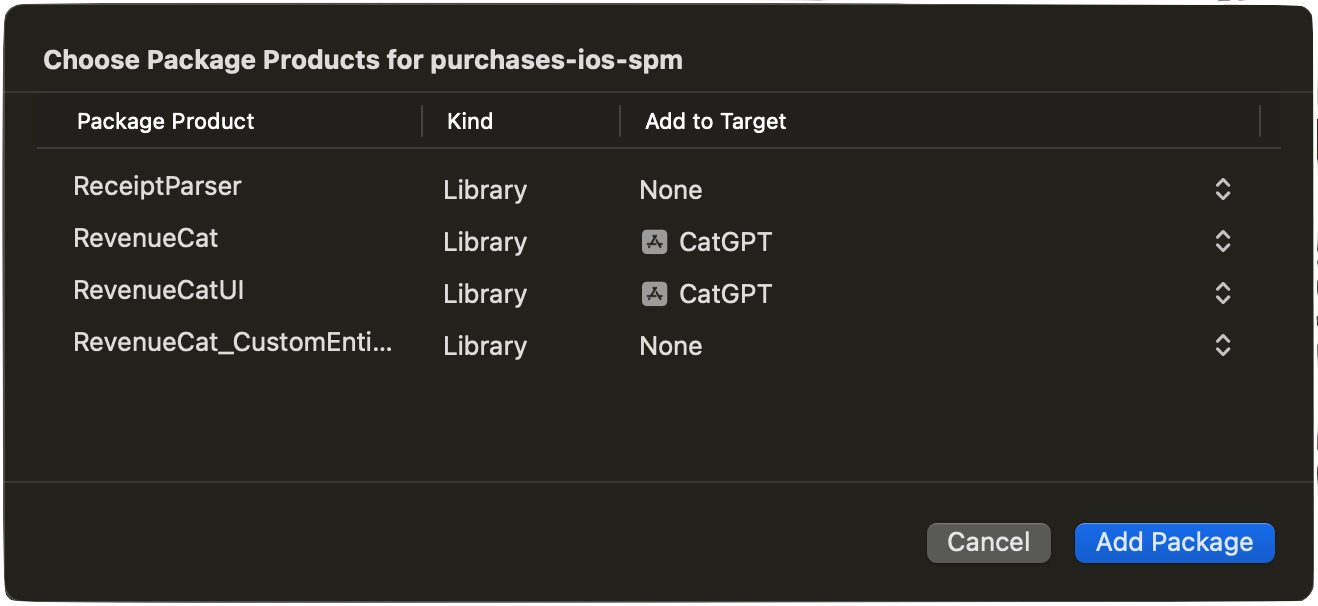Open target dropdown for ReceiptParser row
This screenshot has height=606, width=1318.
[1222, 189]
